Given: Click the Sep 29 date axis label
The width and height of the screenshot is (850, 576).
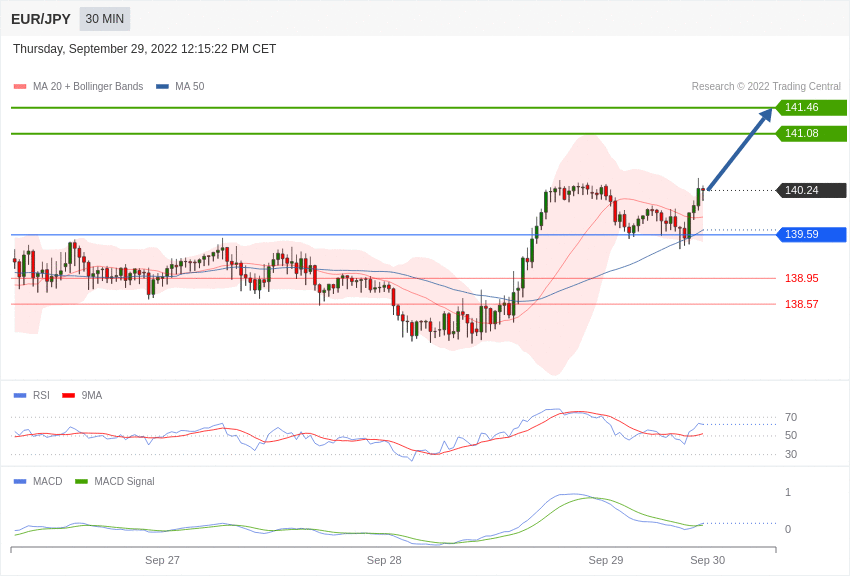Looking at the screenshot, I should coord(606,560).
